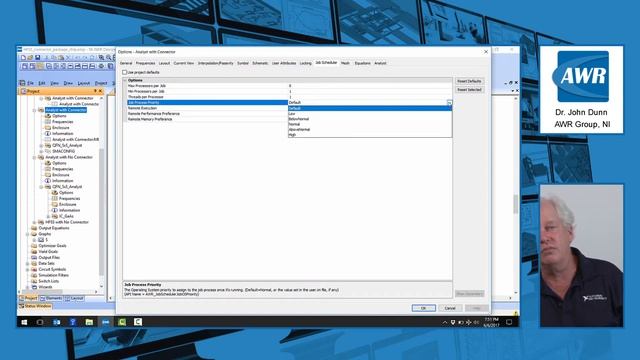Switch to the Layout panel tab
The image size is (640, 360).
point(74,298)
